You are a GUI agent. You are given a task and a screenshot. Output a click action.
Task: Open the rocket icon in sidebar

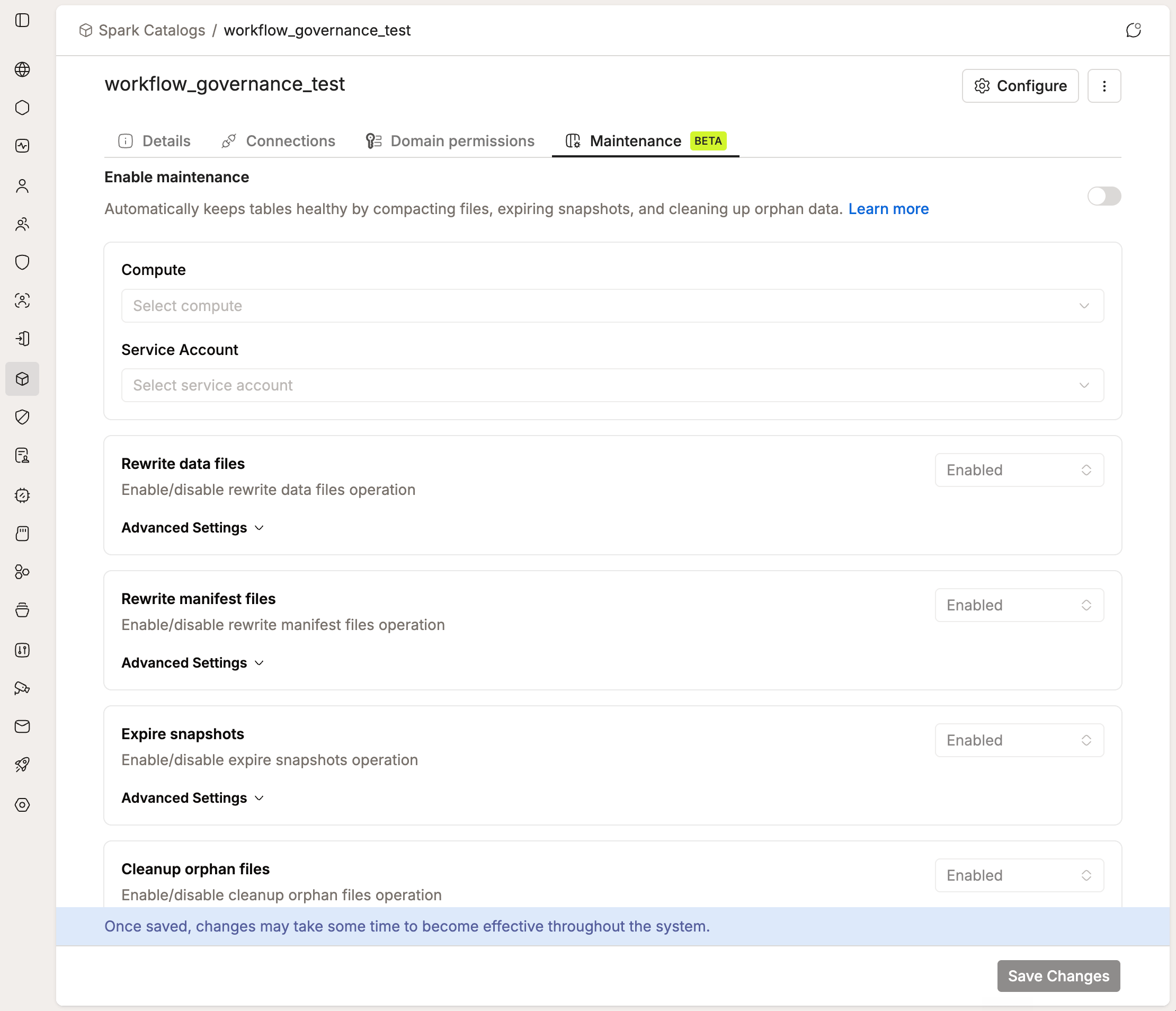22,765
